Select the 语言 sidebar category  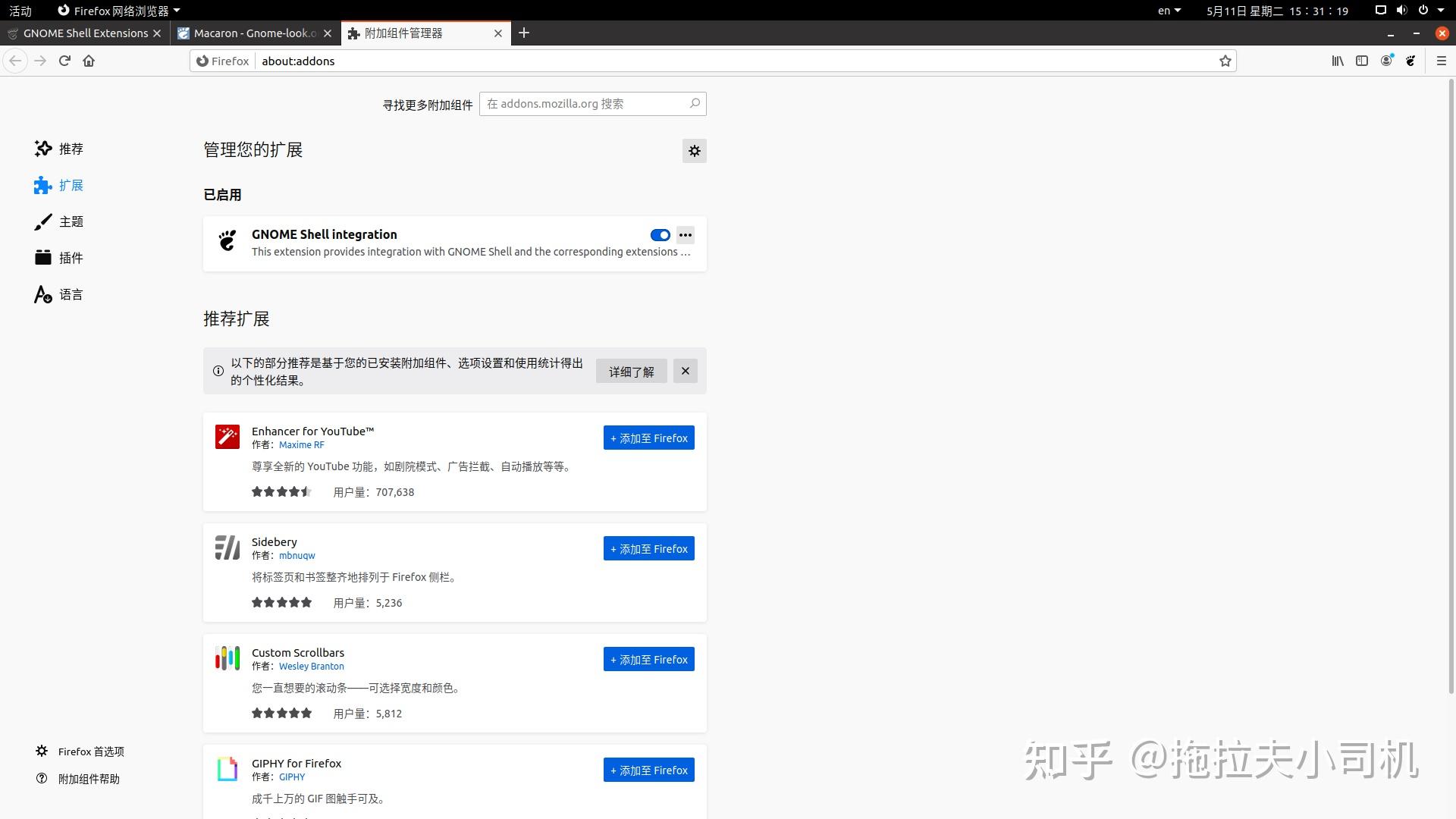pos(59,294)
